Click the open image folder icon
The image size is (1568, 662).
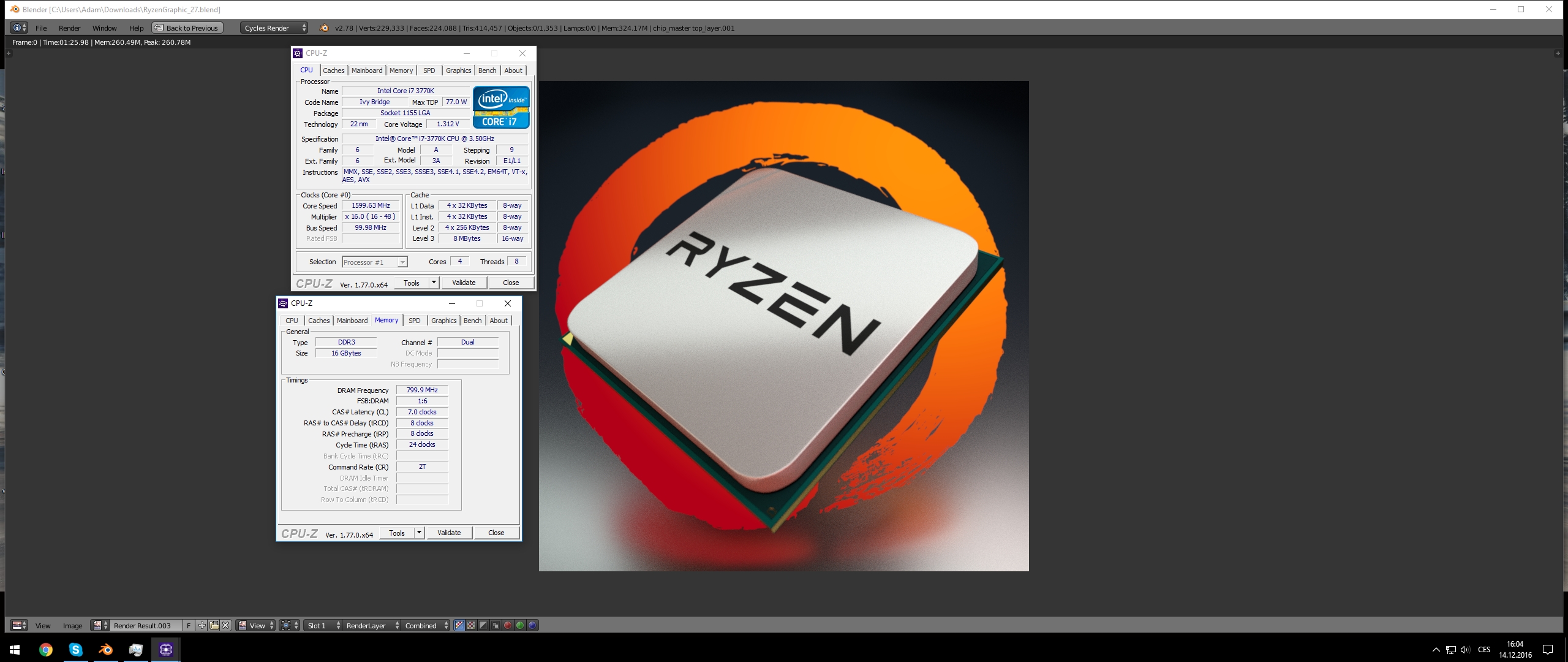click(214, 625)
